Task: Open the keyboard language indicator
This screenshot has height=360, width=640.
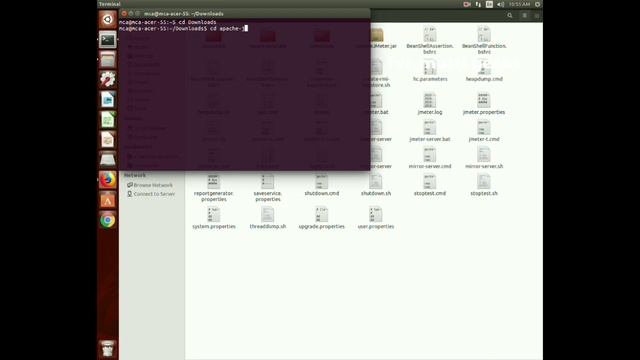Action: [489, 4]
